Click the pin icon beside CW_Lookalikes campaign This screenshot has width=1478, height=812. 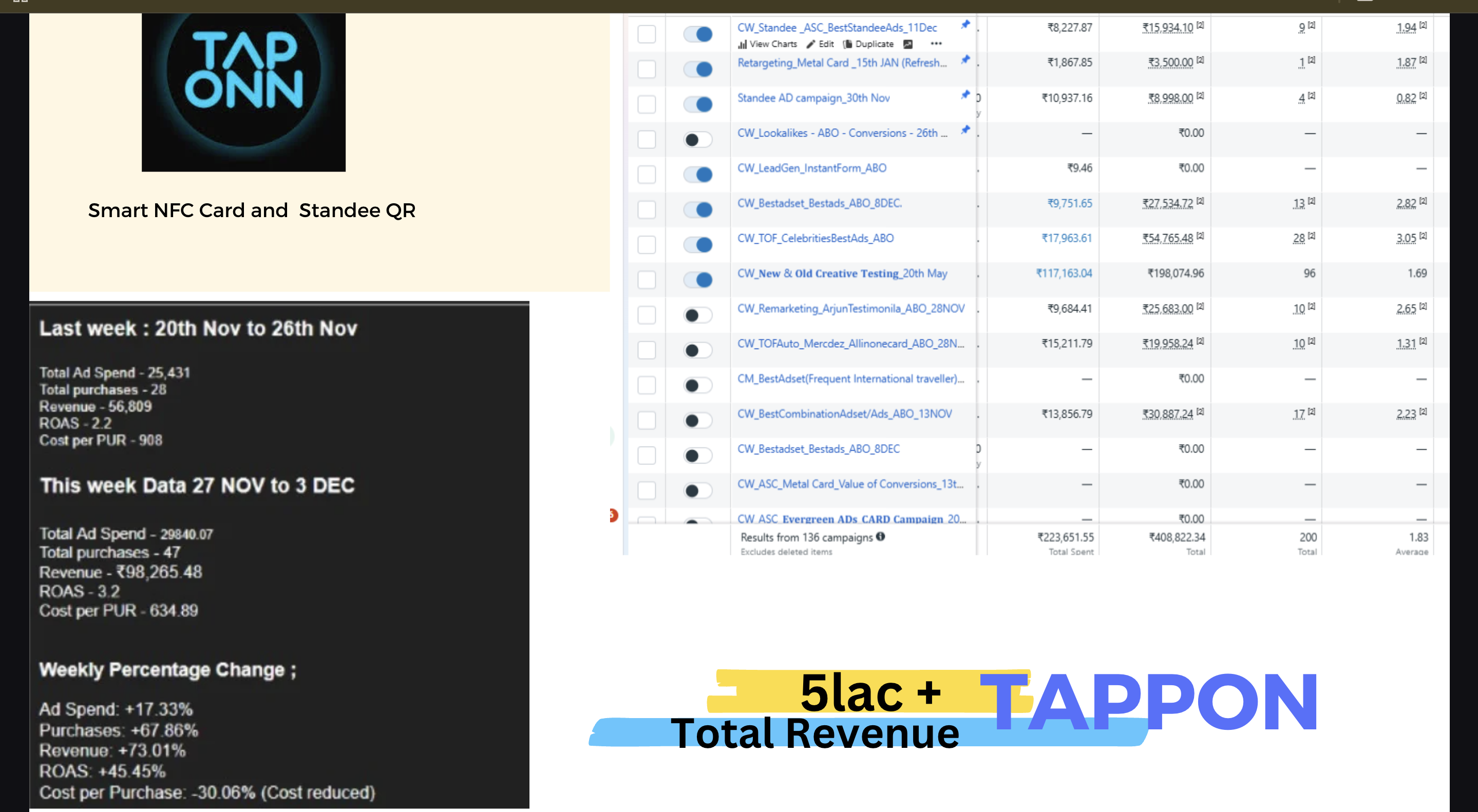tap(965, 129)
